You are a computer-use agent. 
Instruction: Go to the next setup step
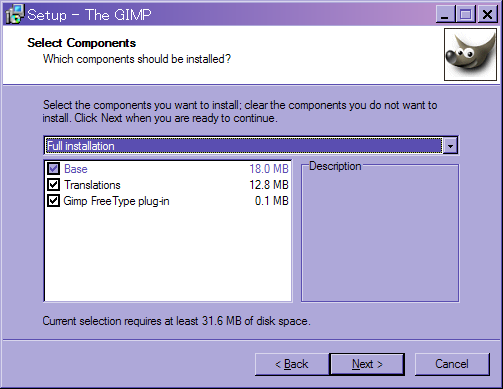[367, 364]
